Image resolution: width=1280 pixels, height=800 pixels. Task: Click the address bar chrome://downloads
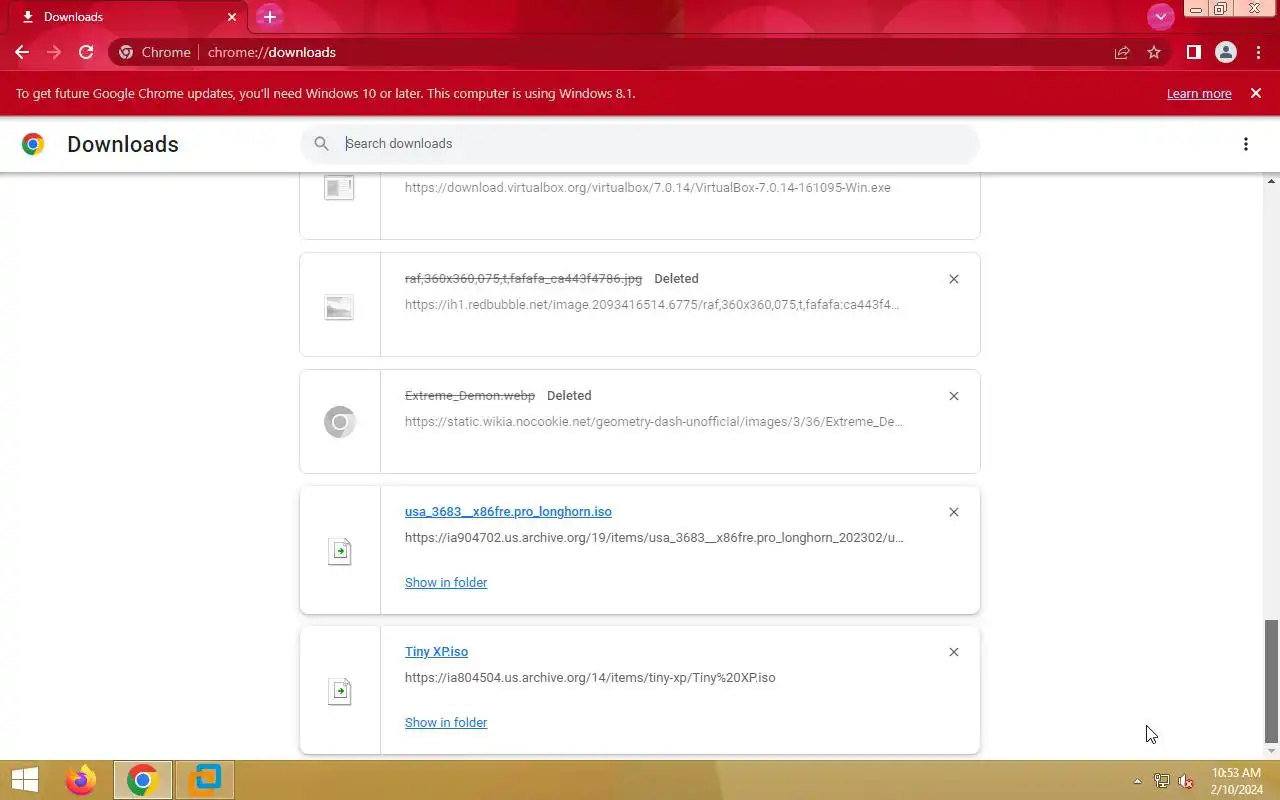click(640, 52)
